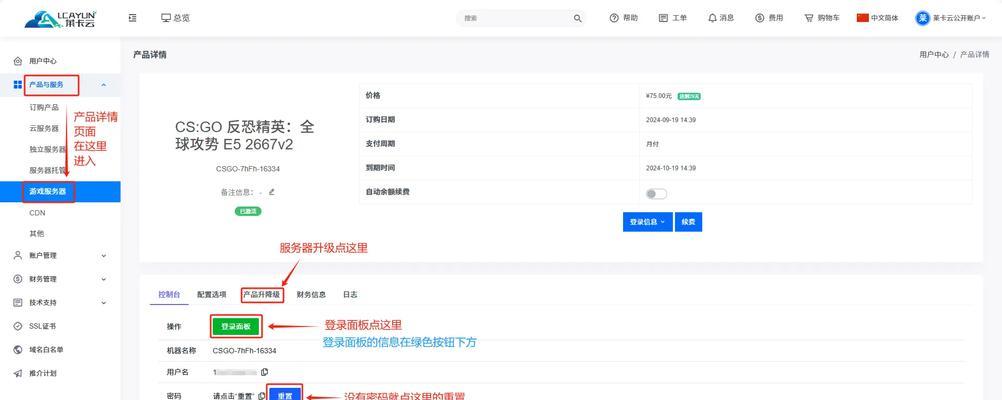Click the 账户管理 person icon
This screenshot has height=400, width=1002.
tap(18, 255)
